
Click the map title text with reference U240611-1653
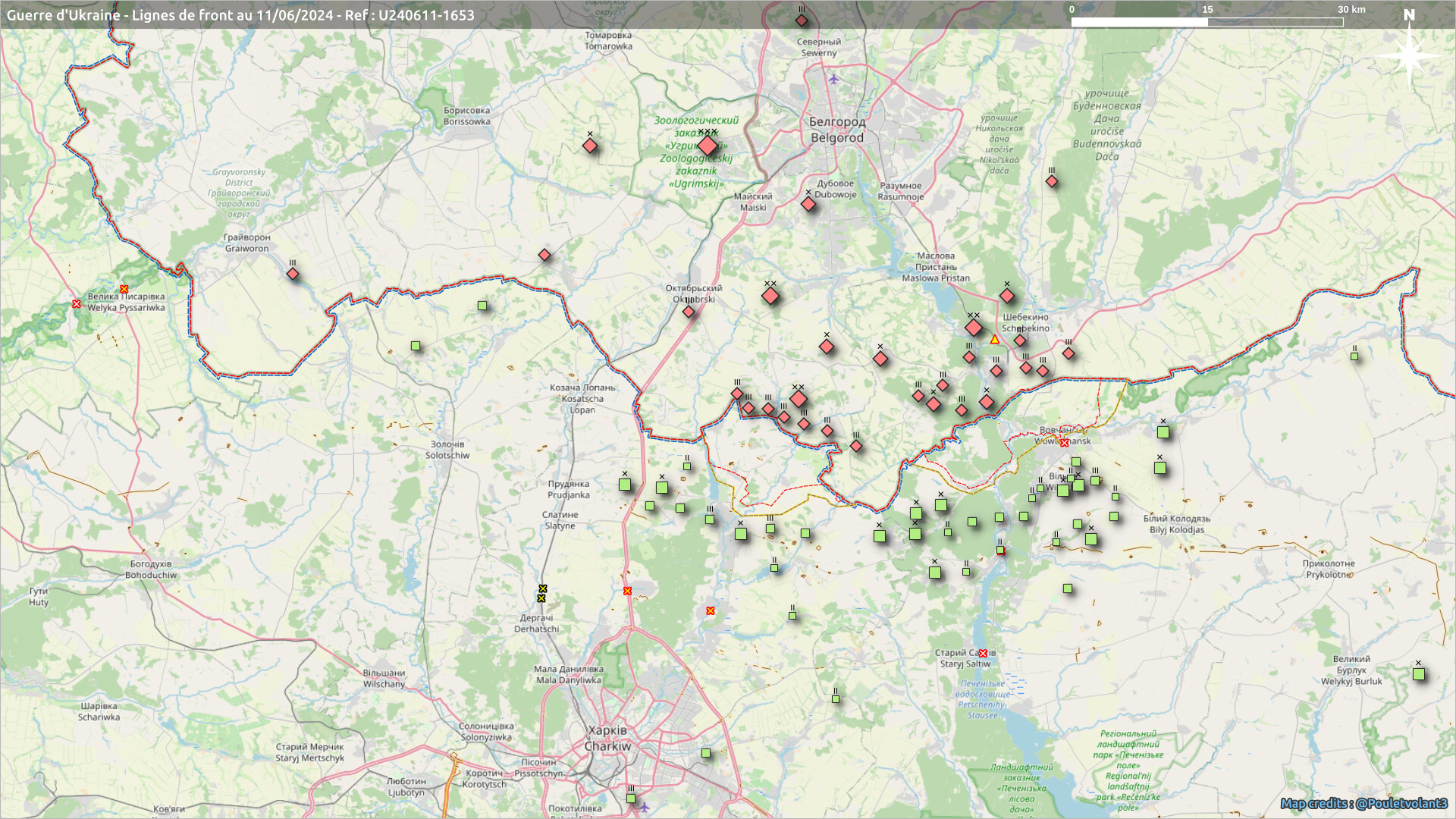click(x=240, y=15)
